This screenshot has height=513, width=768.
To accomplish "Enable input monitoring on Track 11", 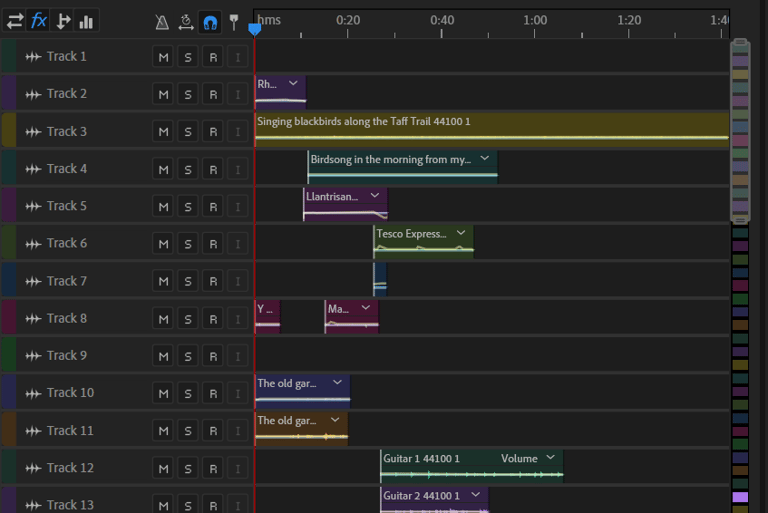I will click(x=238, y=431).
